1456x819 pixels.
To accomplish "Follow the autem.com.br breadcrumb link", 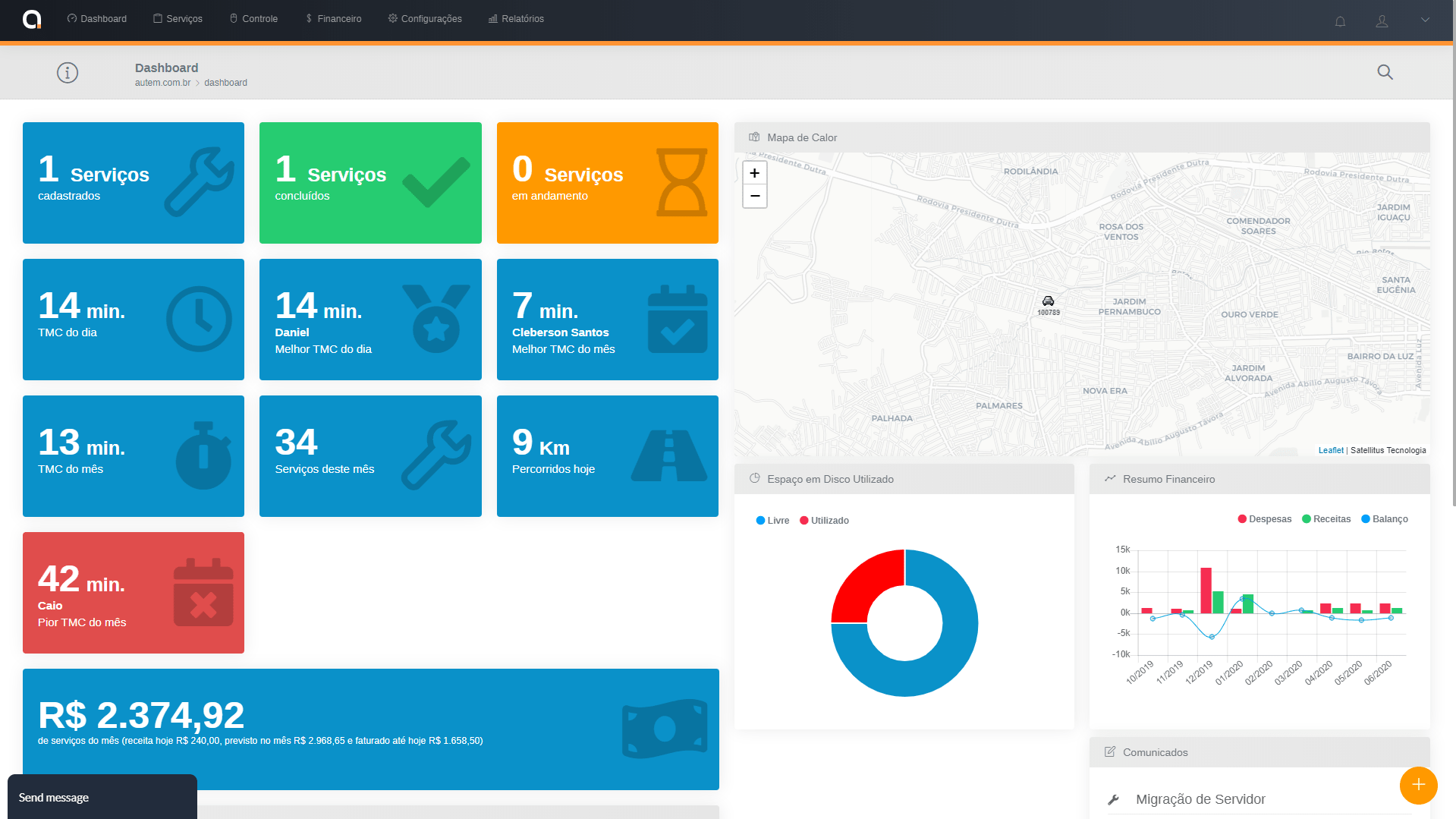I will click(x=162, y=83).
